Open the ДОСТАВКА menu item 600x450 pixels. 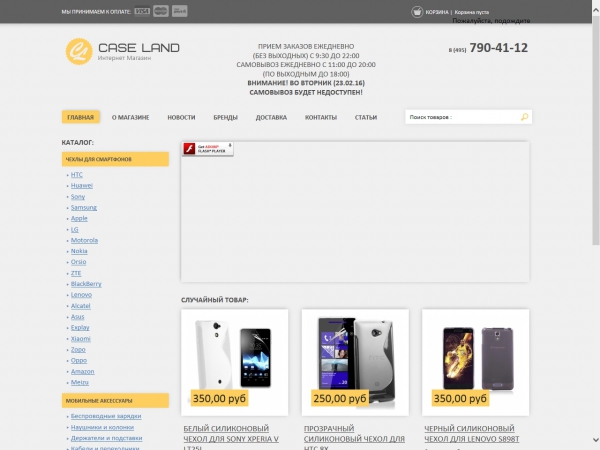[x=271, y=117]
